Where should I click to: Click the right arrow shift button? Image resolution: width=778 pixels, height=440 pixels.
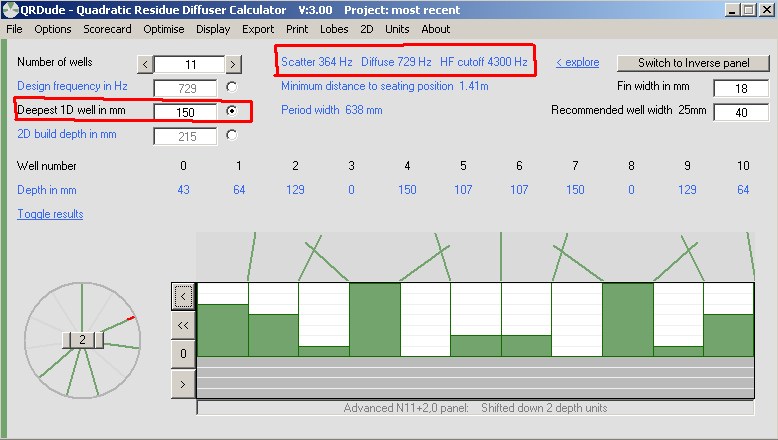click(x=183, y=384)
